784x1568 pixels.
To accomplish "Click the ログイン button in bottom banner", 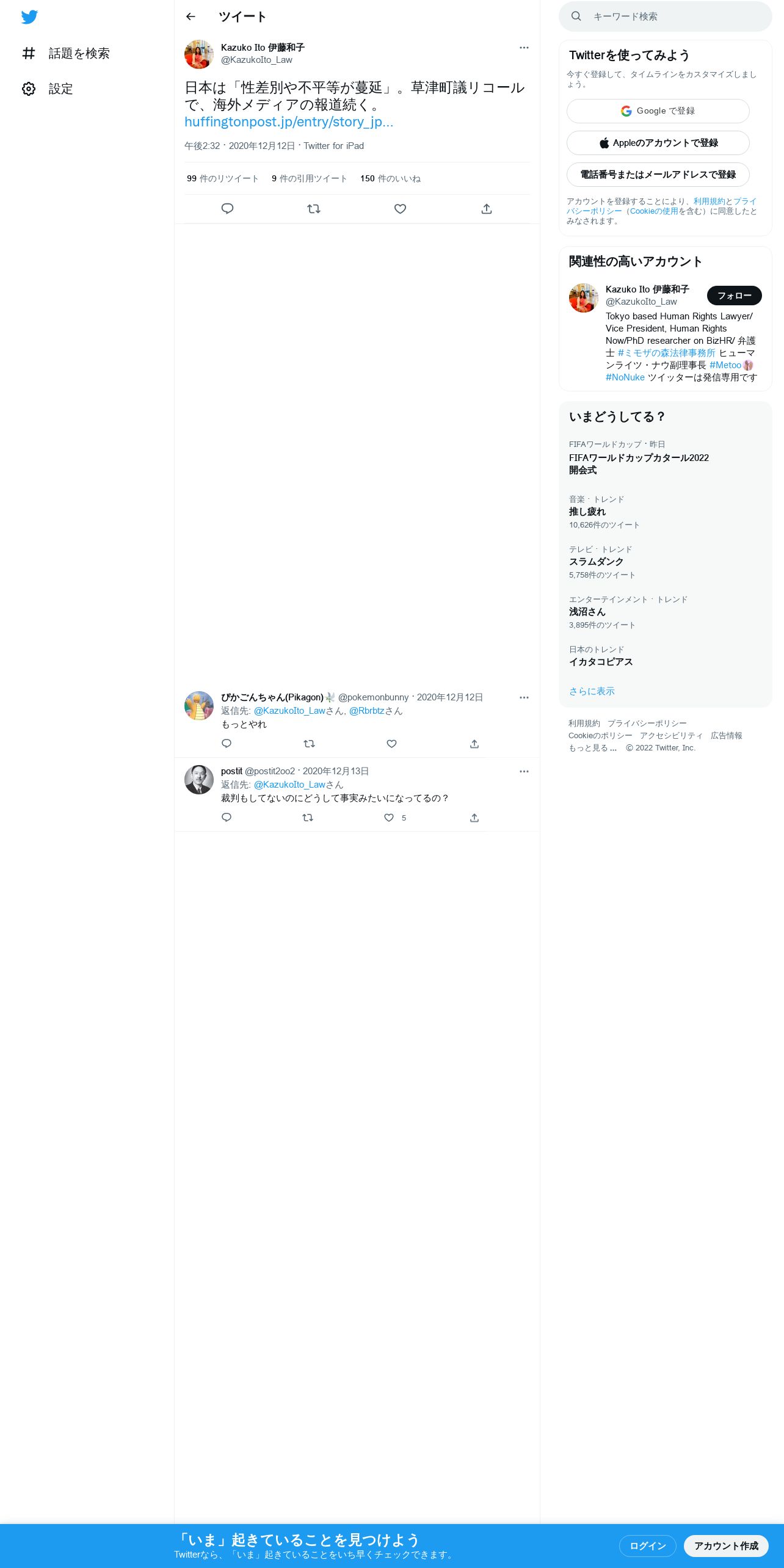I will pos(648,1546).
